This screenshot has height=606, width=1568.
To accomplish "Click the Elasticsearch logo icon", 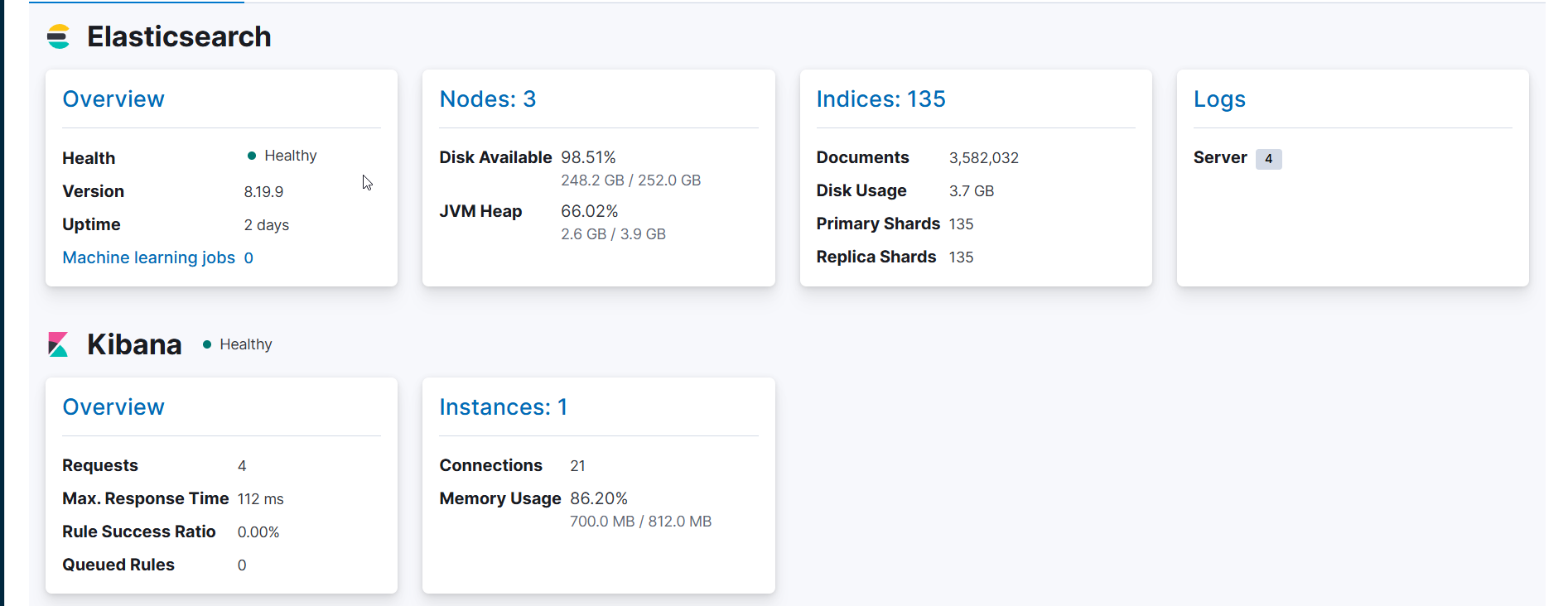I will click(x=58, y=36).
